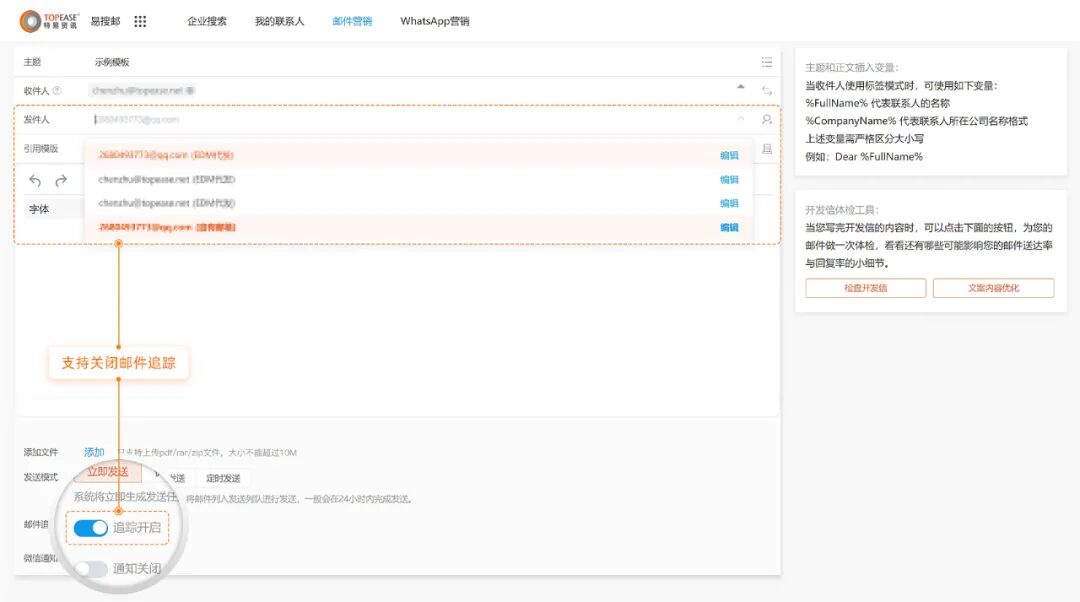Click the person icon in 发件人 row
This screenshot has width=1080, height=602.
tap(767, 119)
